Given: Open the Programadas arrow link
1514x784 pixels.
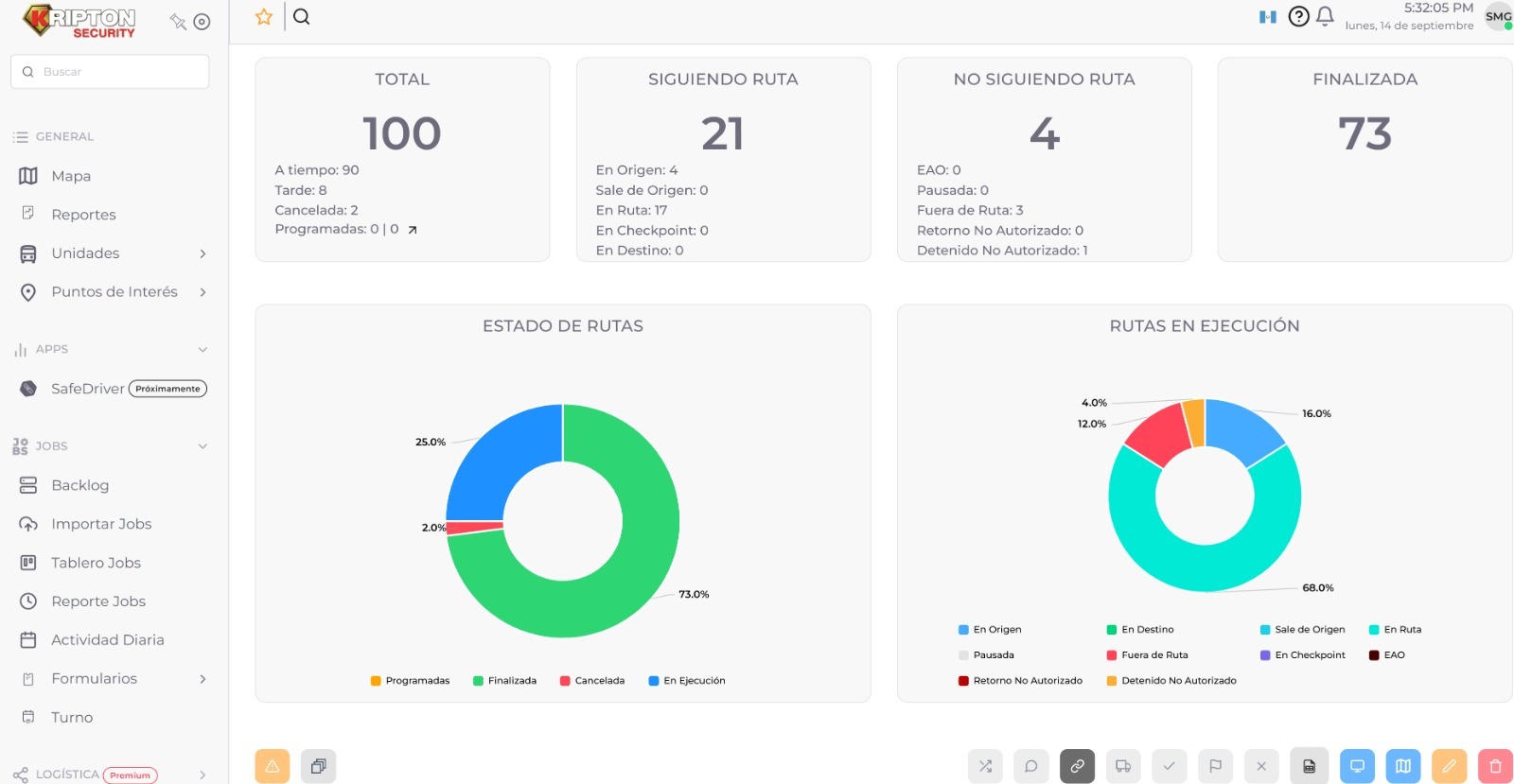Looking at the screenshot, I should point(412,230).
